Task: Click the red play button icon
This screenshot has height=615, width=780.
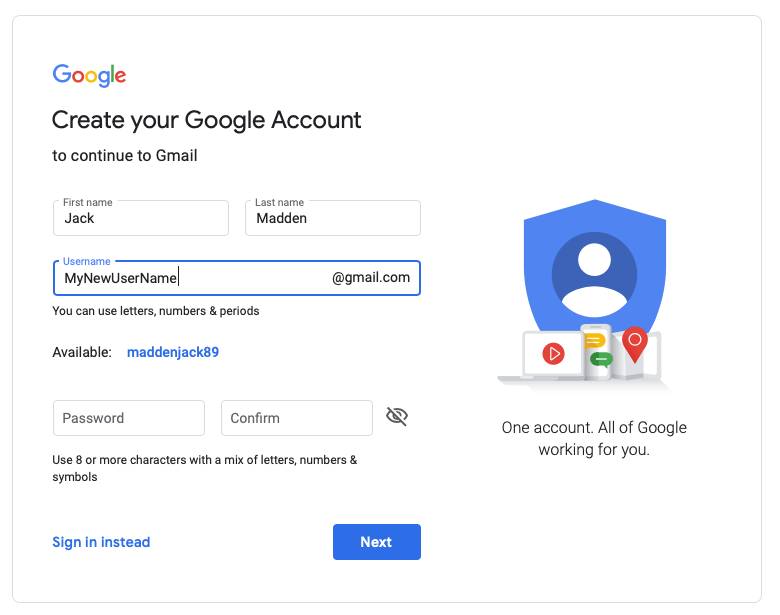Action: pyautogui.click(x=553, y=353)
